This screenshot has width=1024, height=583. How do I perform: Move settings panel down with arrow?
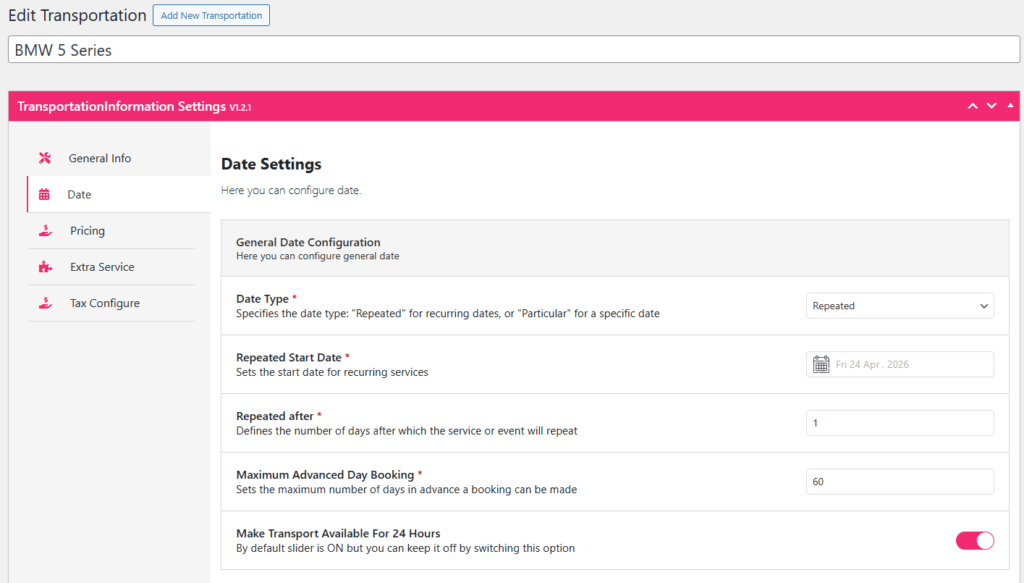[991, 106]
